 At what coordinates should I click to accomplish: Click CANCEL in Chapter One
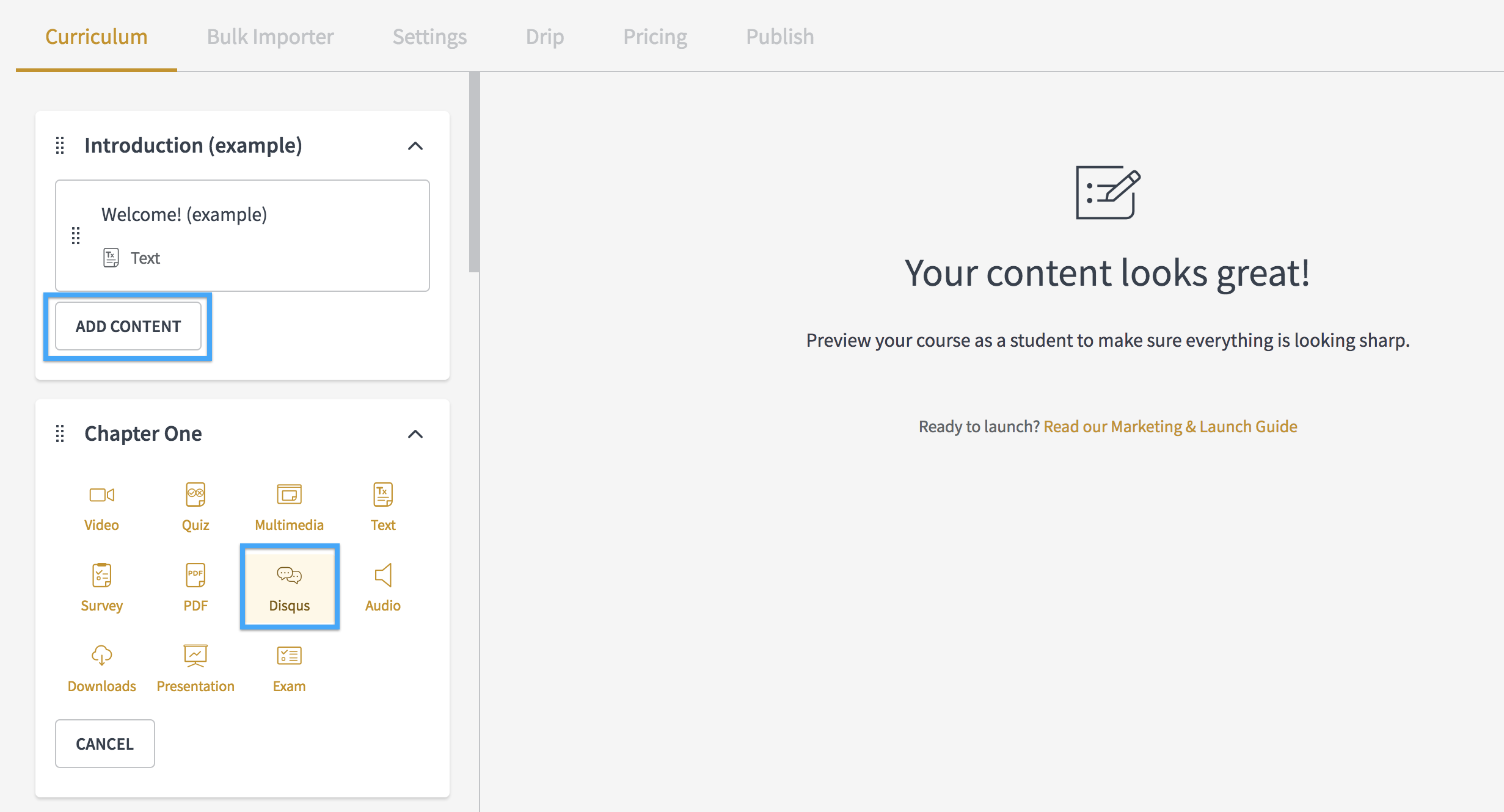click(x=105, y=744)
